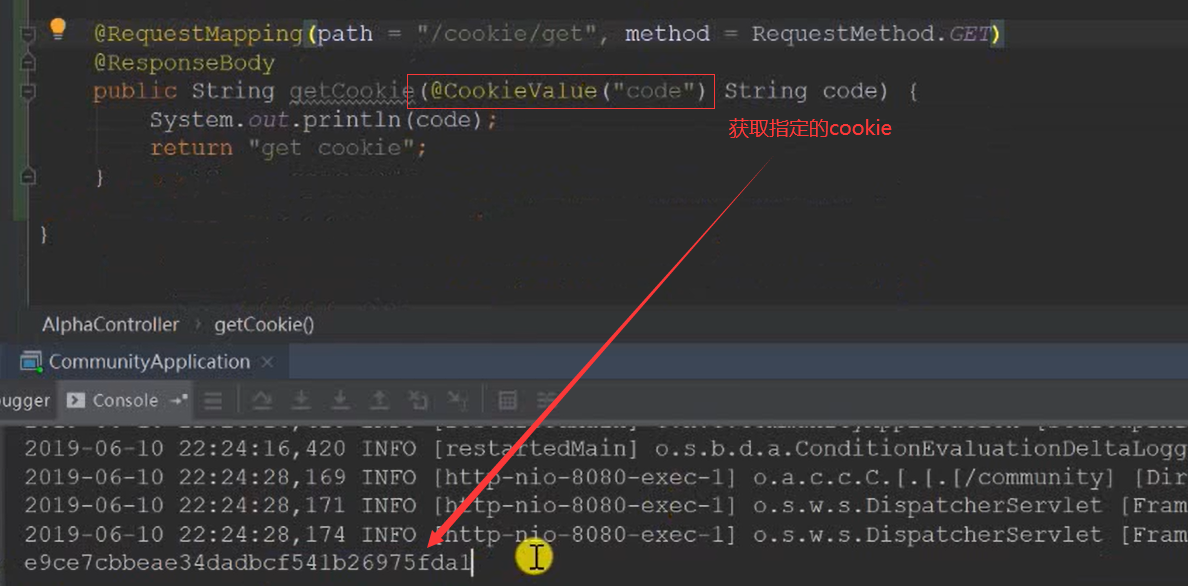This screenshot has width=1188, height=586.
Task: Click the @ResponseBody annotation
Action: 184,62
